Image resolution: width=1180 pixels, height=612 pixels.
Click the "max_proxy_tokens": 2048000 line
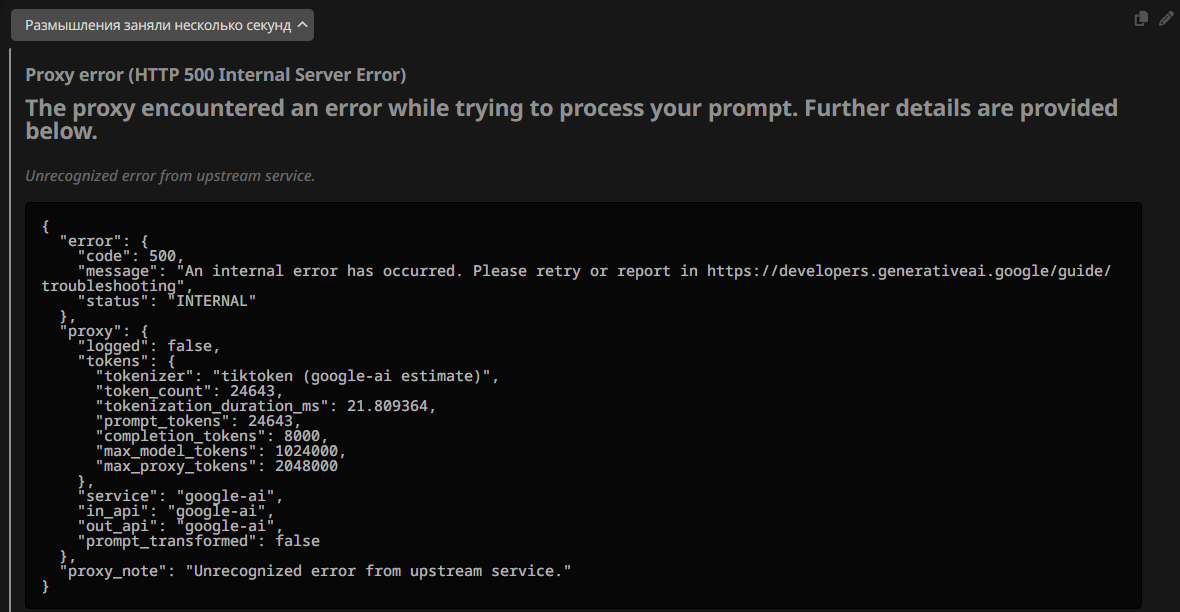217,466
